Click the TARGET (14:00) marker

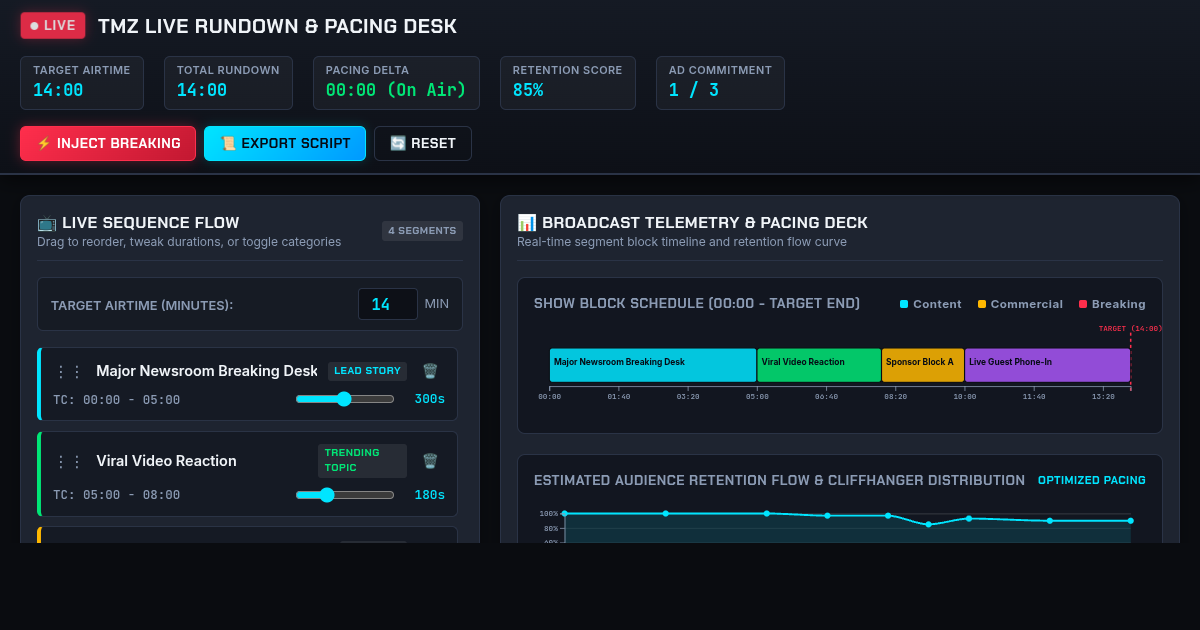point(1130,328)
